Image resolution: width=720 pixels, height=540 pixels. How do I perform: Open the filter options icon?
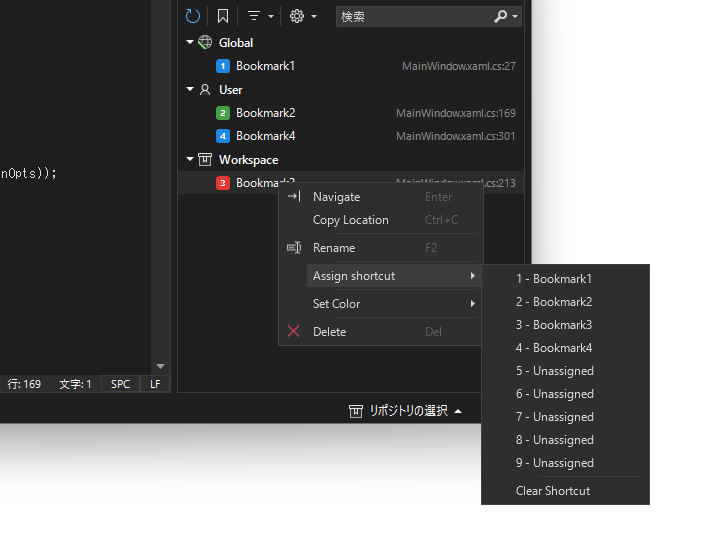click(254, 16)
